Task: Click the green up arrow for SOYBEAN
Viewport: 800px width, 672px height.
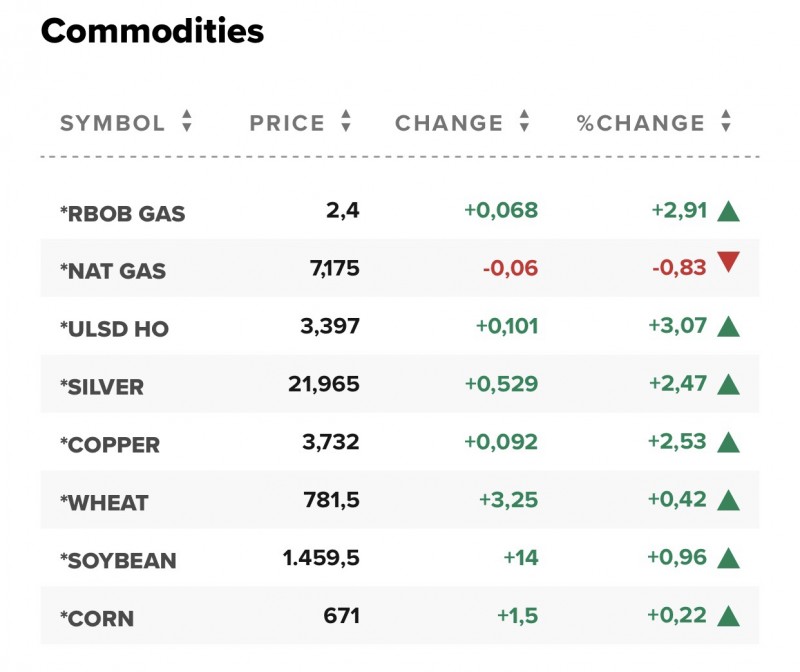Action: (x=728, y=558)
